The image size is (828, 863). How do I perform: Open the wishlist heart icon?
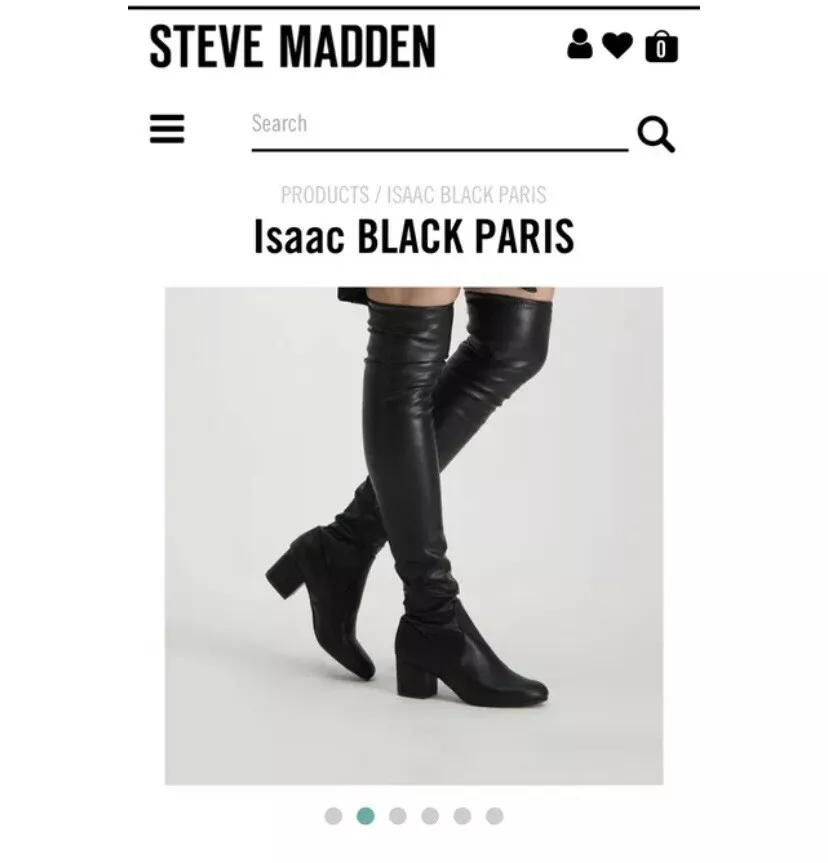tap(617, 46)
